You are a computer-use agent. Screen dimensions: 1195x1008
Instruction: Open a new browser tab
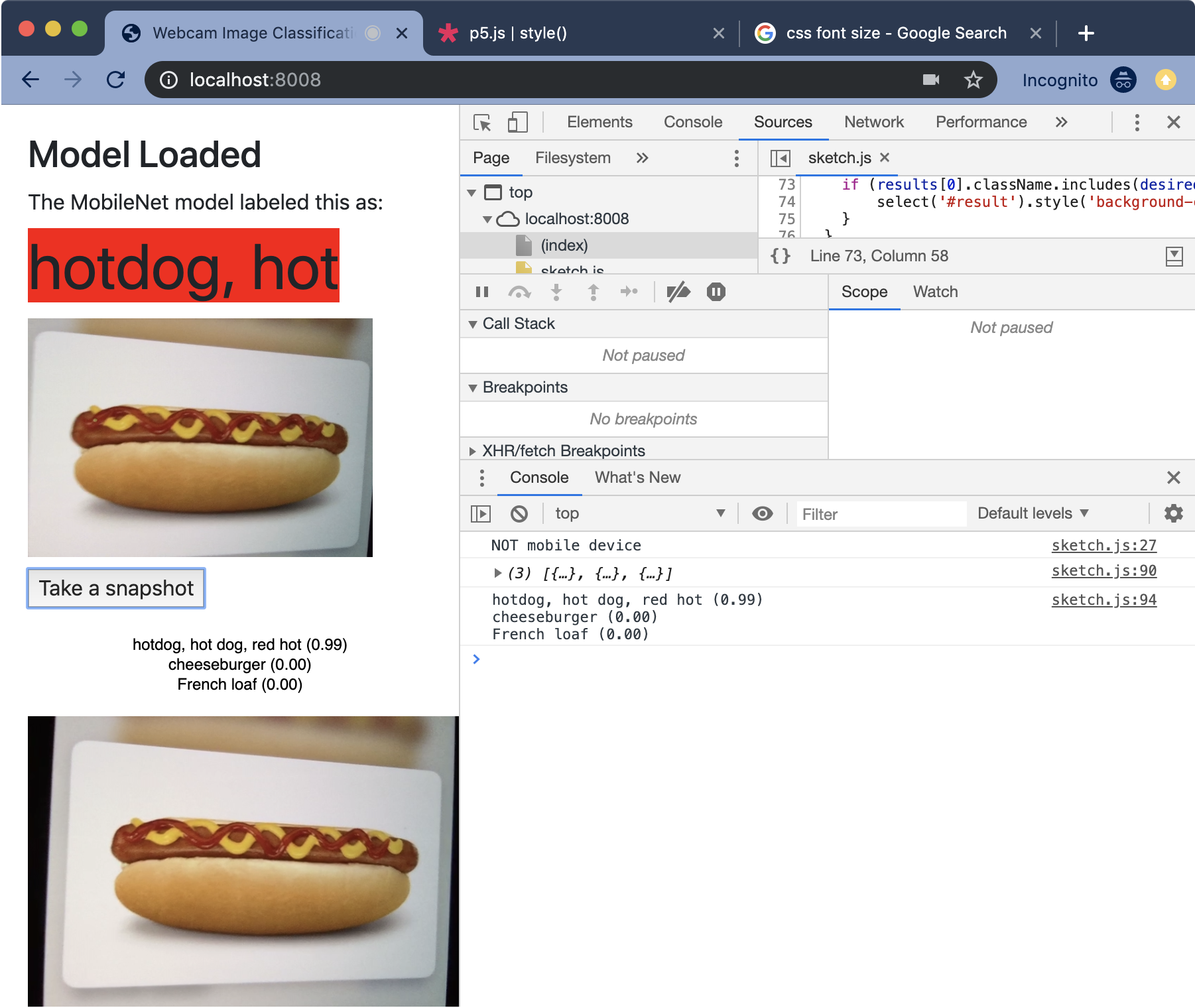[1086, 33]
